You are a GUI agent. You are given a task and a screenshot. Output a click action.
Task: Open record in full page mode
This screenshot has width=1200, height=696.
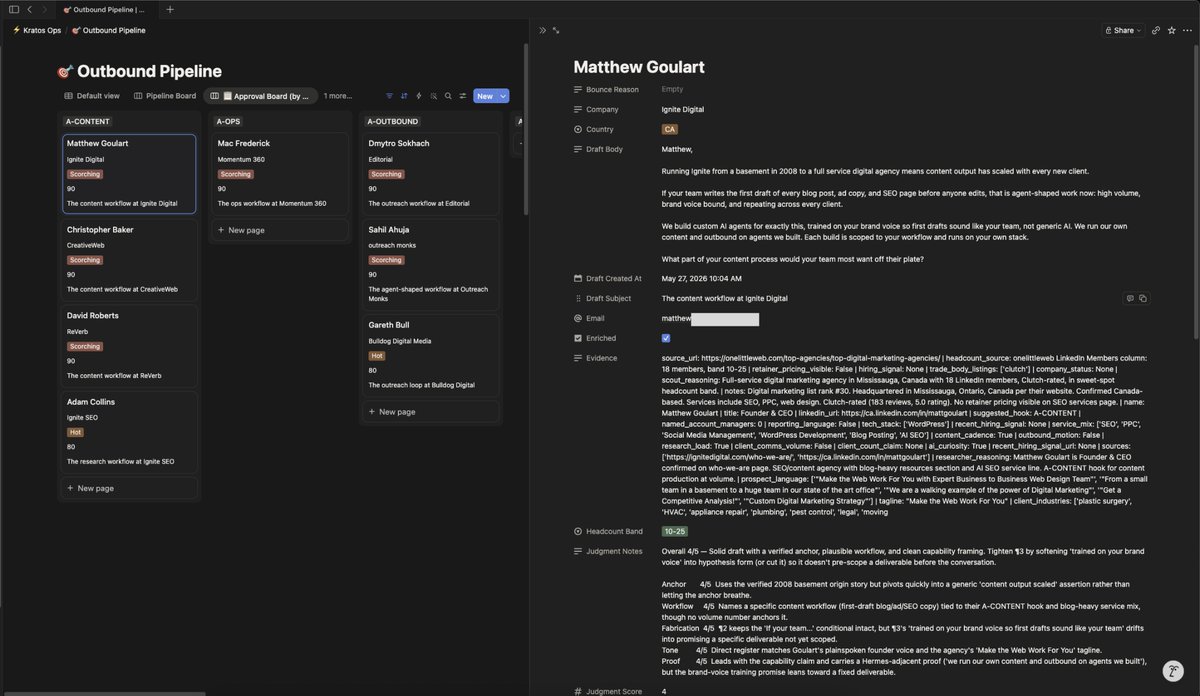click(x=556, y=30)
